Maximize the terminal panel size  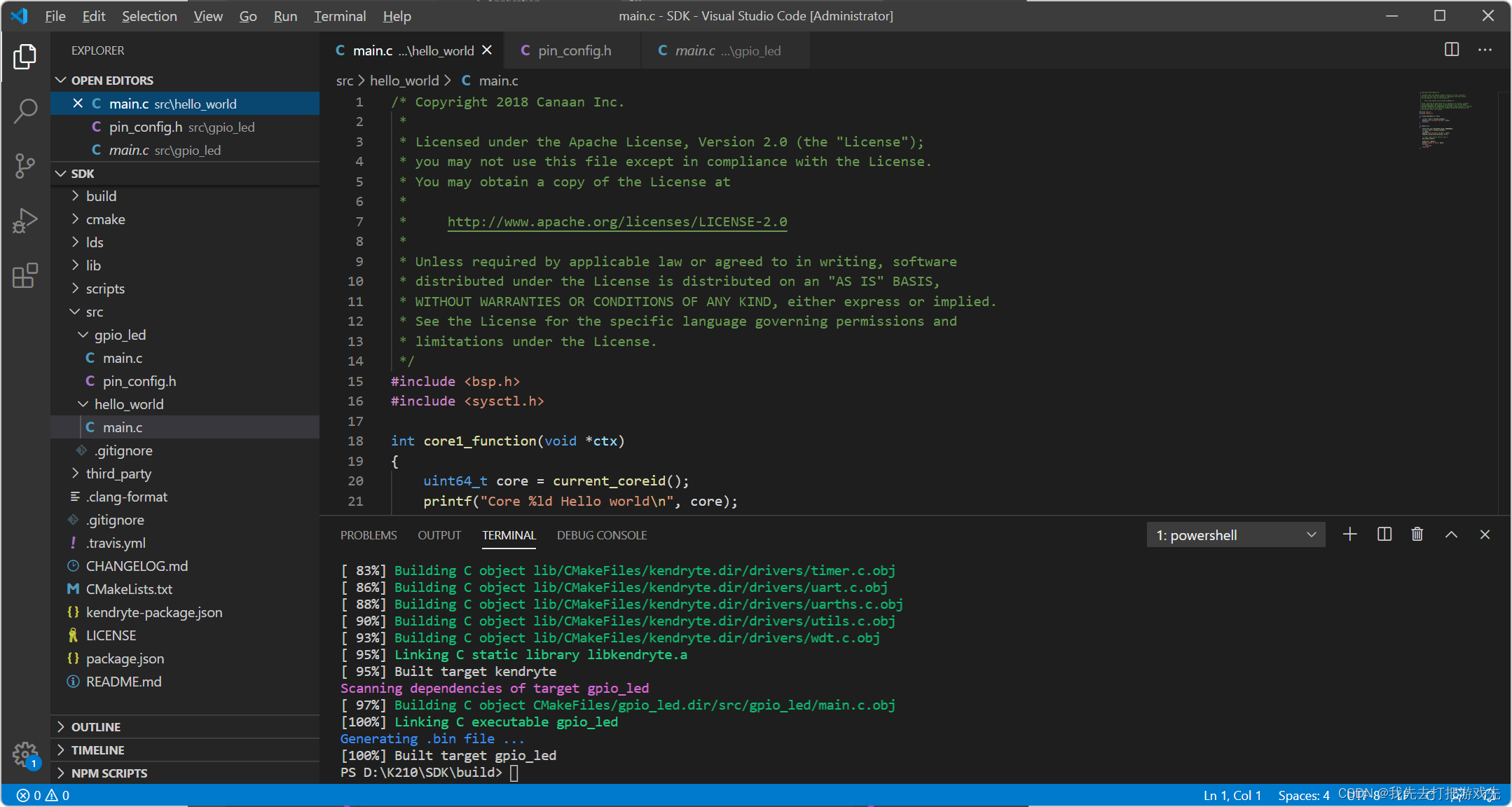pyautogui.click(x=1451, y=534)
